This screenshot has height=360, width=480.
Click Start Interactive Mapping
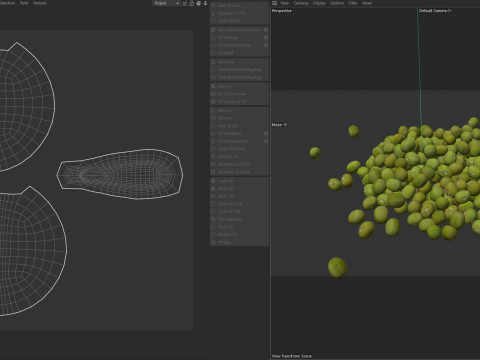point(239,70)
